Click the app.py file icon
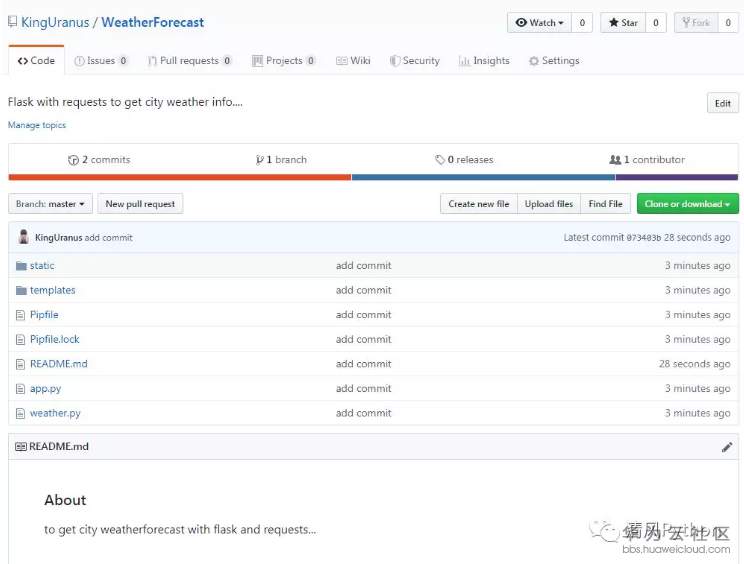Screen dimensions: 744x564 point(20,389)
